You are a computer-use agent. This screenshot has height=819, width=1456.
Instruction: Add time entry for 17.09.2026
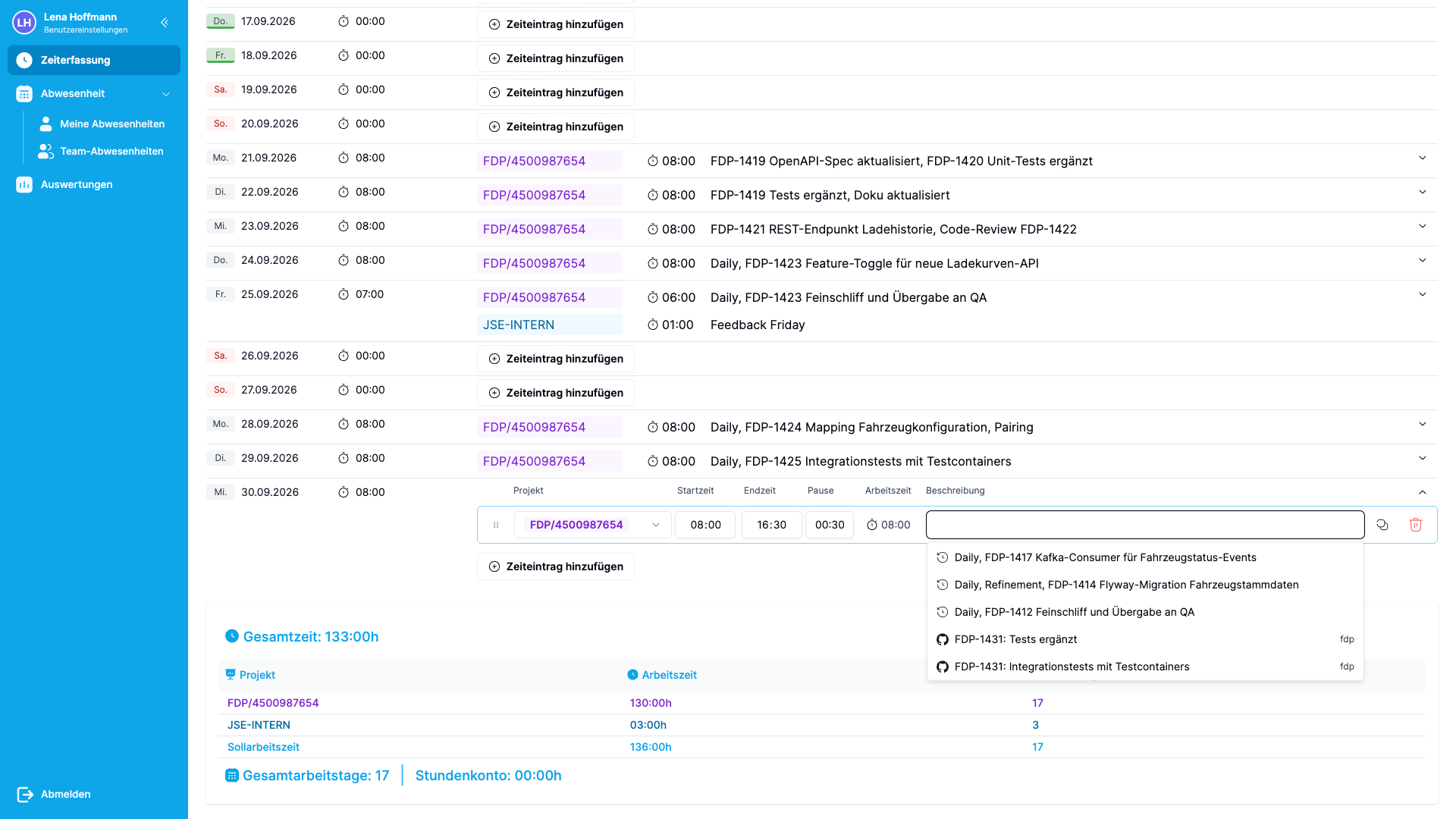pyautogui.click(x=556, y=24)
